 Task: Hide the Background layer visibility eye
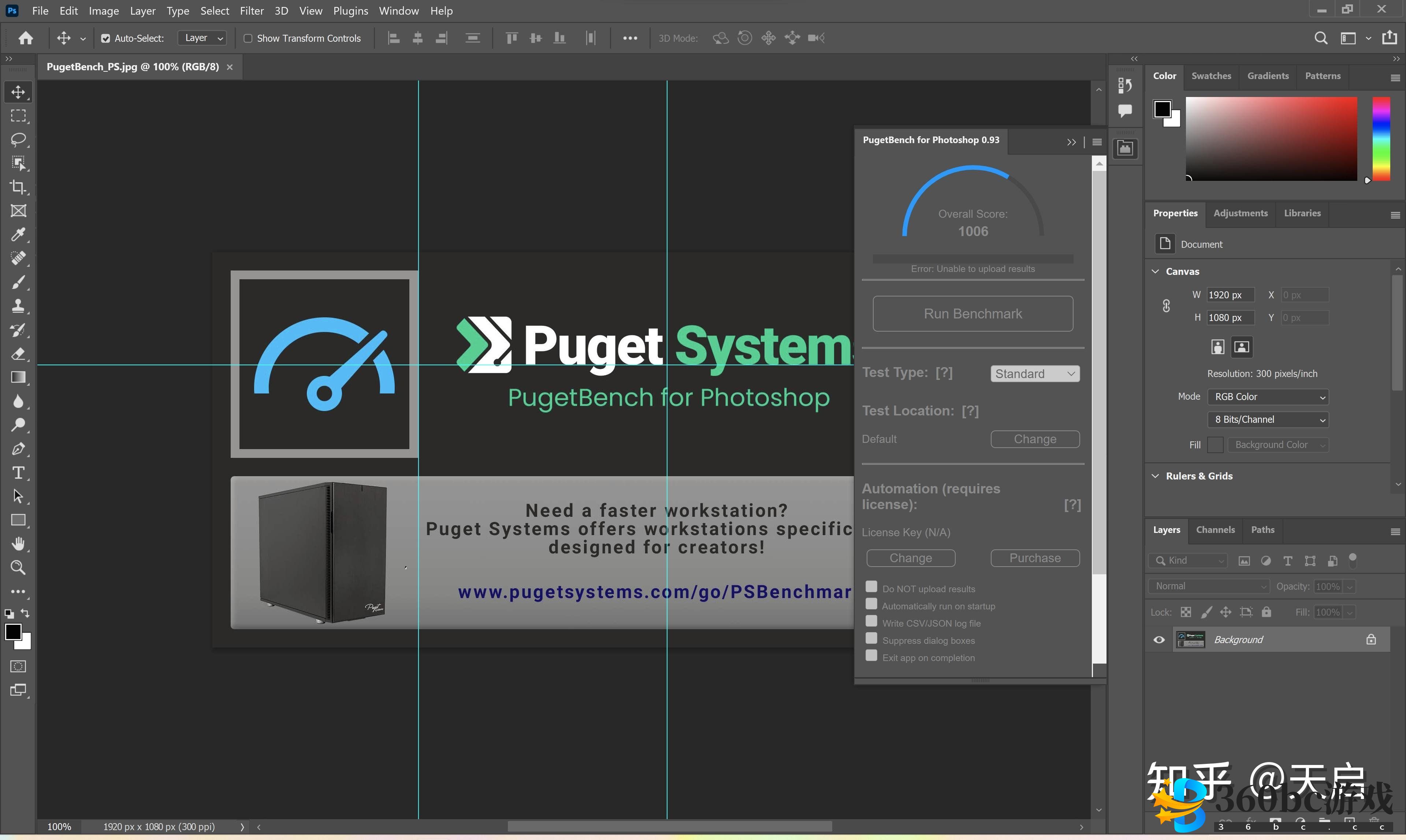[1158, 640]
